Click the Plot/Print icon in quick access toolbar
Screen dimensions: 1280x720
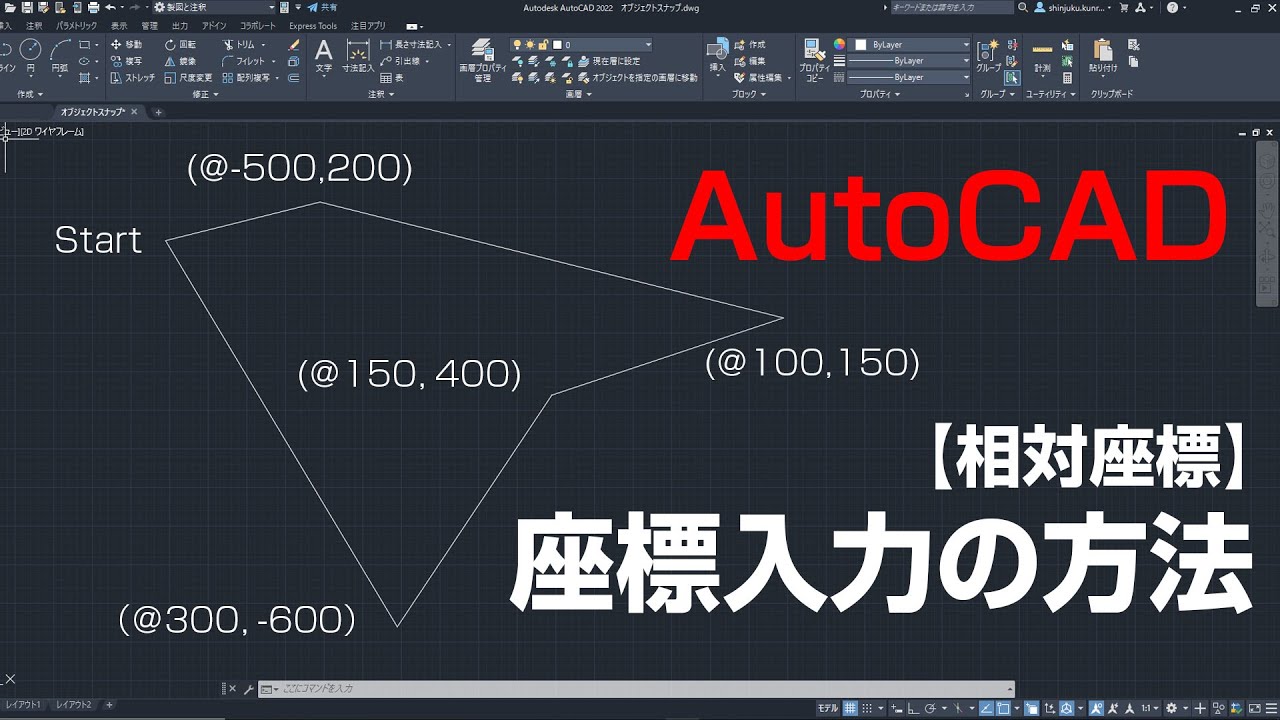[x=93, y=7]
